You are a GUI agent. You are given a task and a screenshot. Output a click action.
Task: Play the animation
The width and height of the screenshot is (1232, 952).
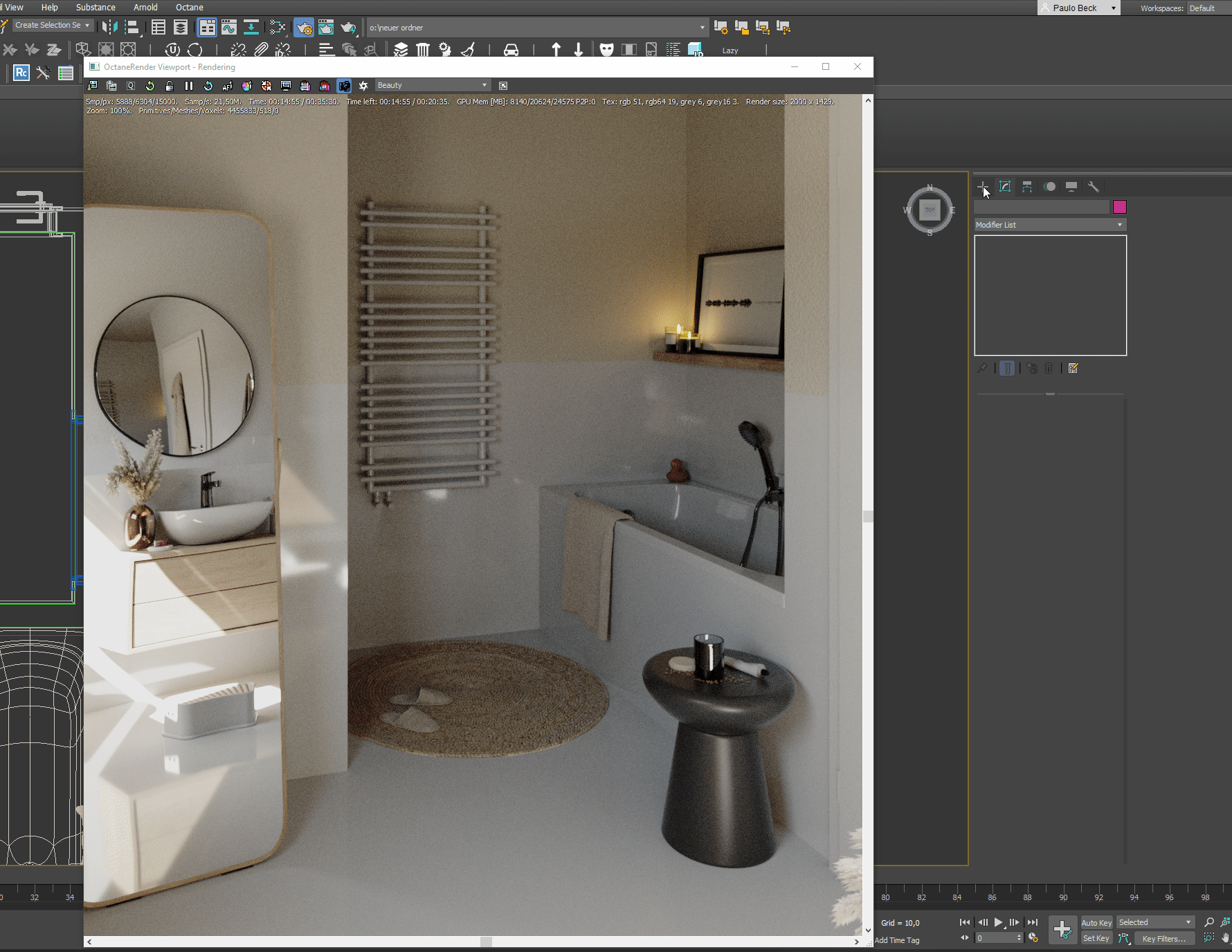(998, 922)
